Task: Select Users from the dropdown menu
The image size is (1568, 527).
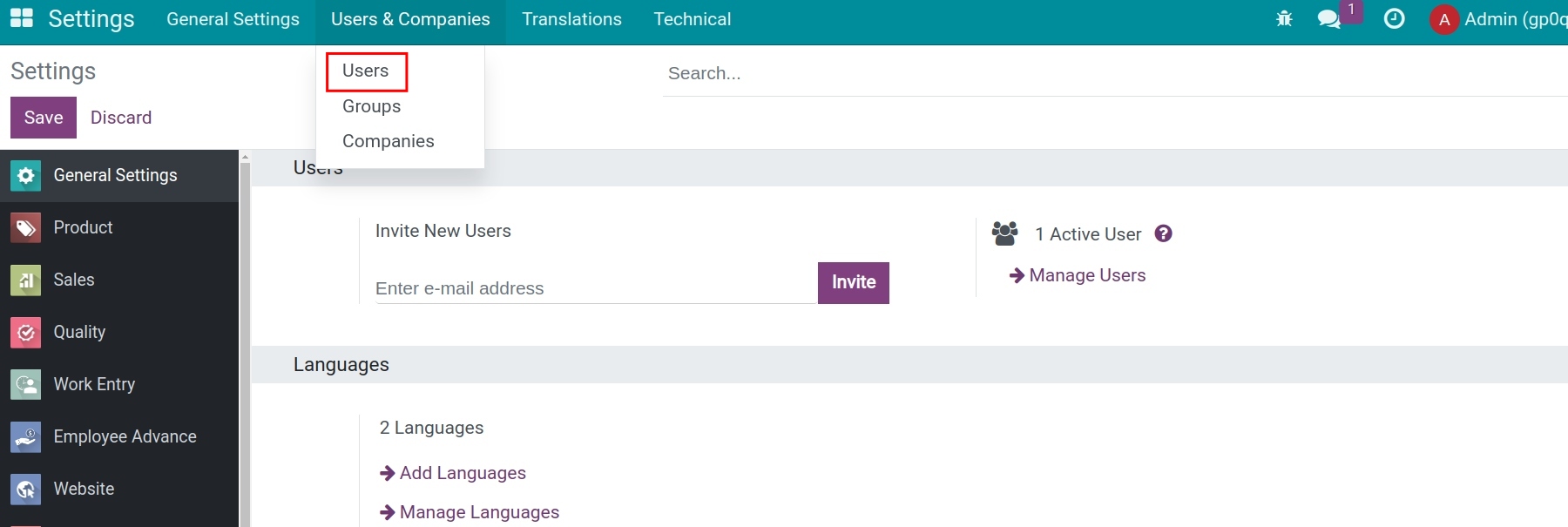Action: [366, 71]
